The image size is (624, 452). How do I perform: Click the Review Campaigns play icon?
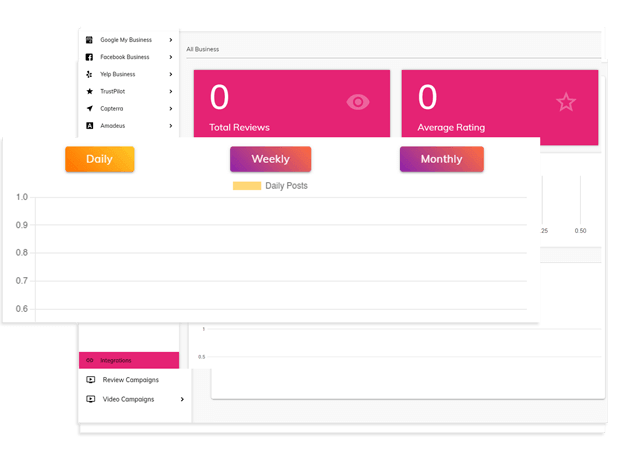tap(91, 380)
